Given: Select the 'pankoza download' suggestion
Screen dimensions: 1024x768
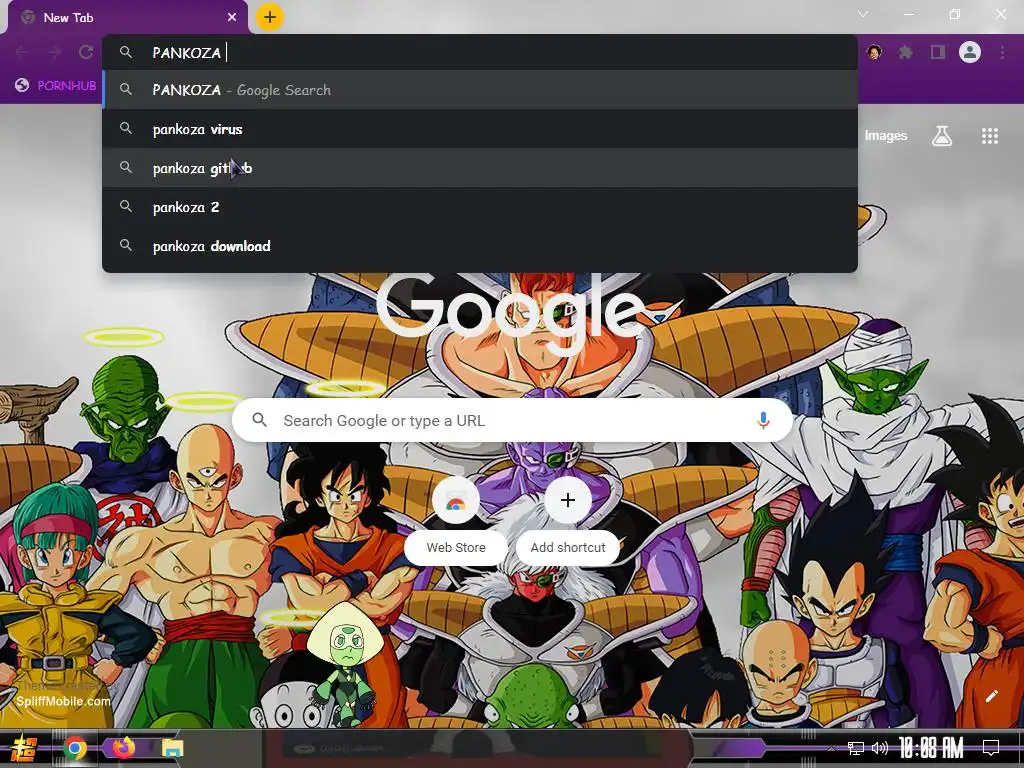Looking at the screenshot, I should (480, 246).
